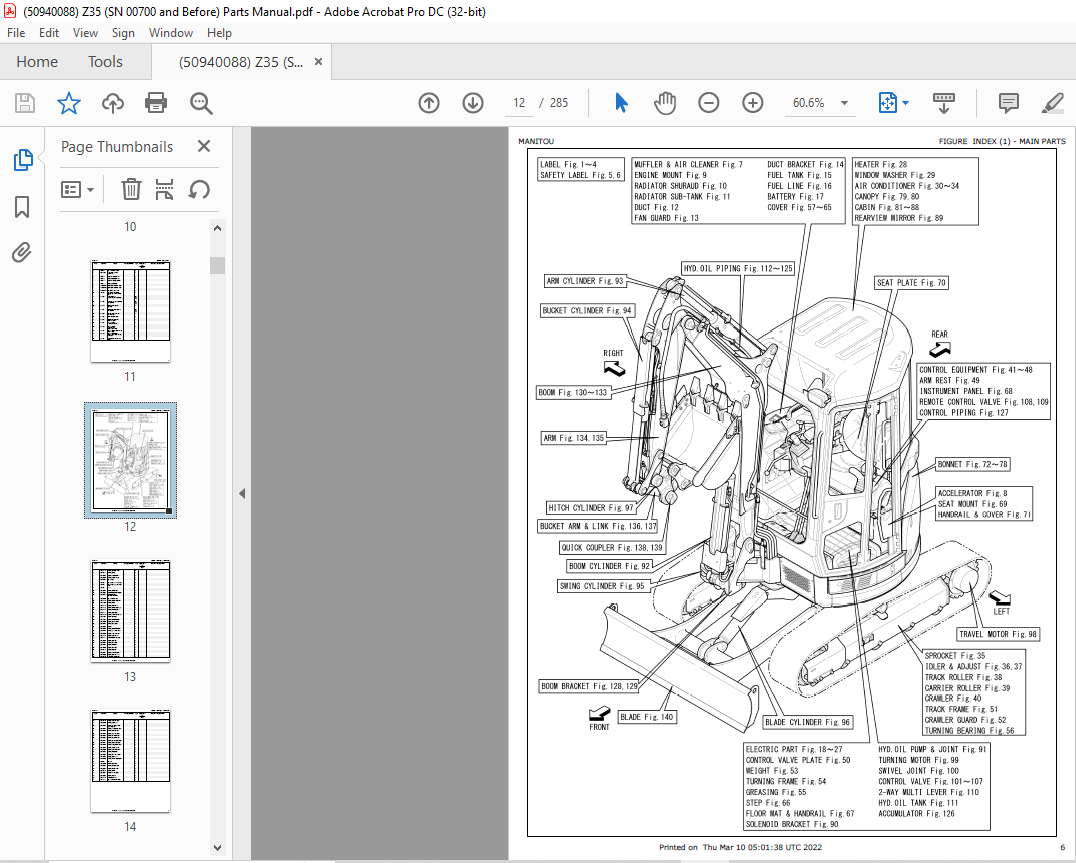The height and width of the screenshot is (863, 1076).
Task: Go to next page with down arrow
Action: point(473,103)
